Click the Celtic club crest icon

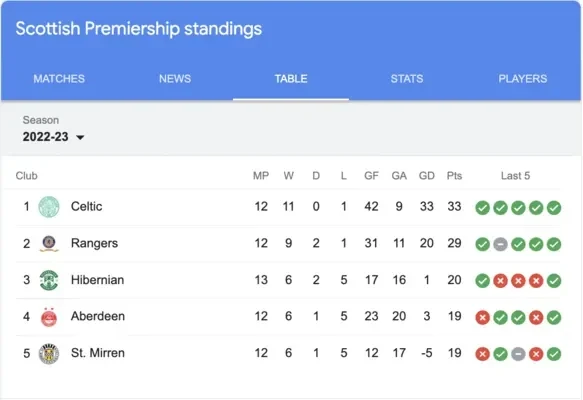pos(49,207)
